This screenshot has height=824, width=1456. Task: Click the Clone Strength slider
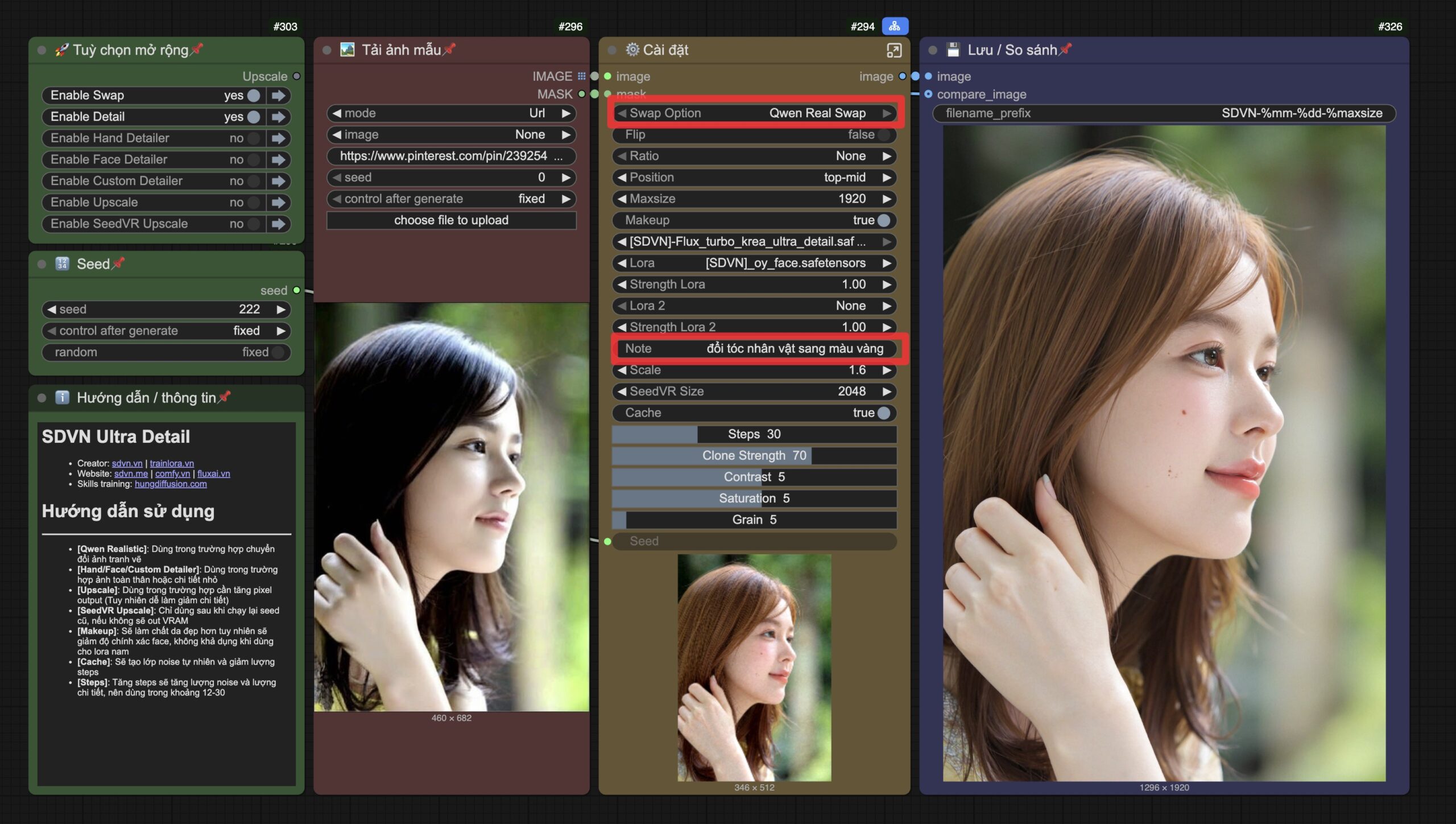(754, 456)
